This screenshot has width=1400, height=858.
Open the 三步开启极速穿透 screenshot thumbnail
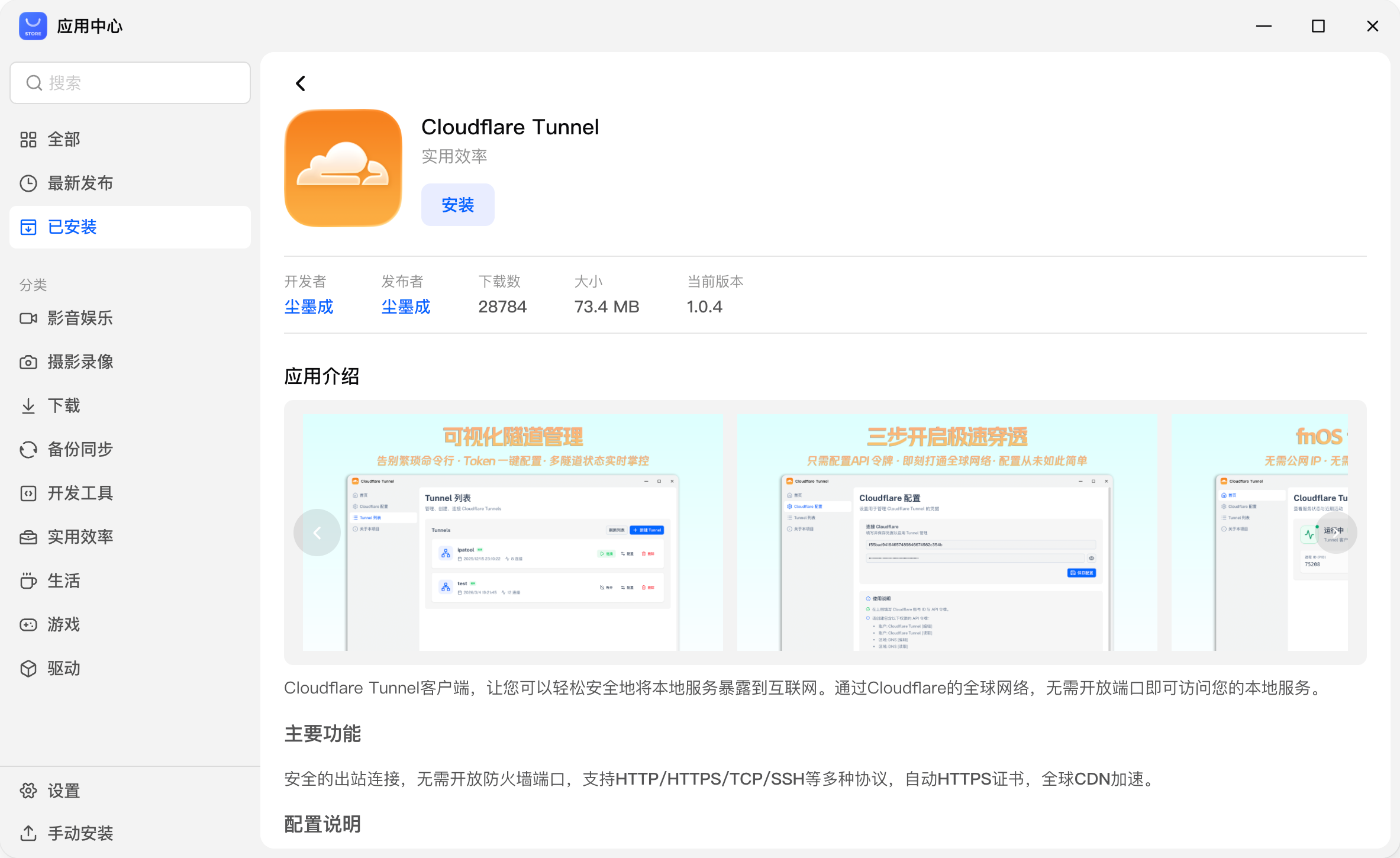947,533
